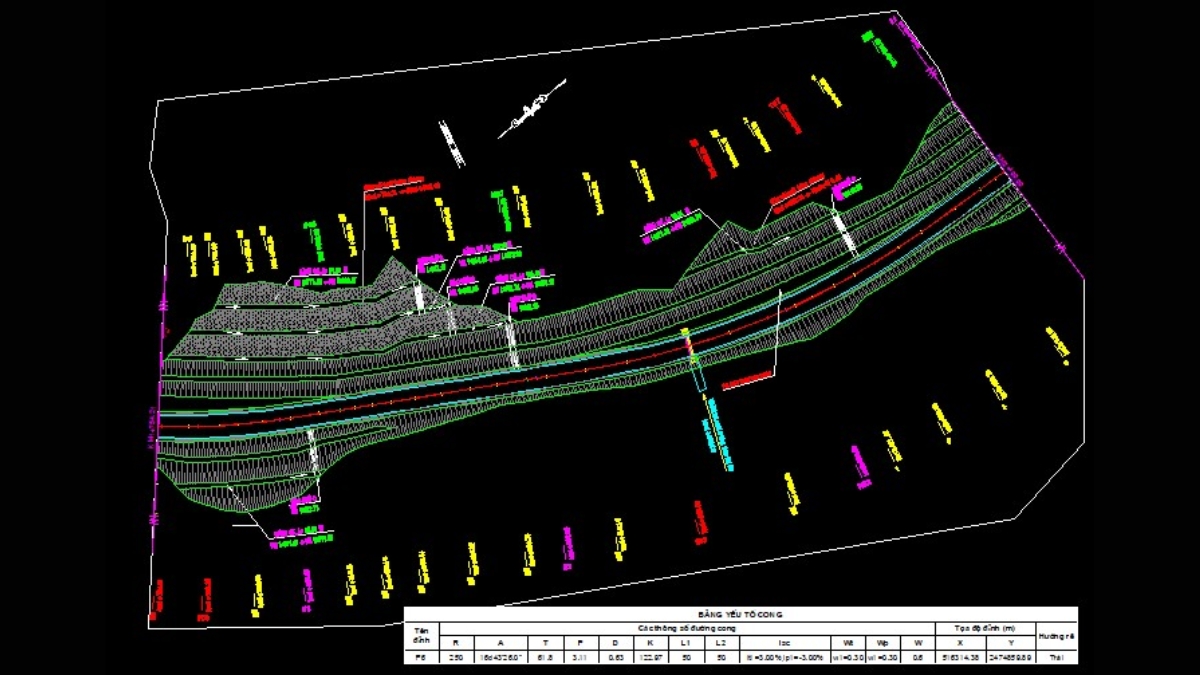Select the R column value 250

456,657
